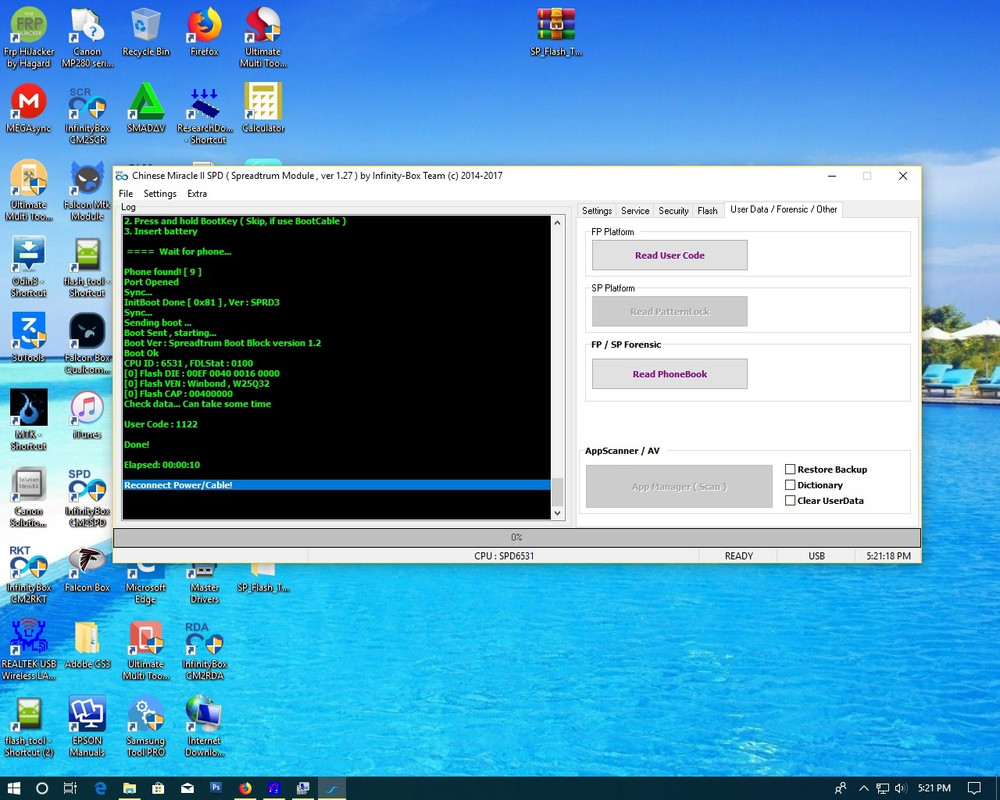Viewport: 1000px width, 800px height.
Task: Select the Calculator desktop icon
Action: (263, 108)
